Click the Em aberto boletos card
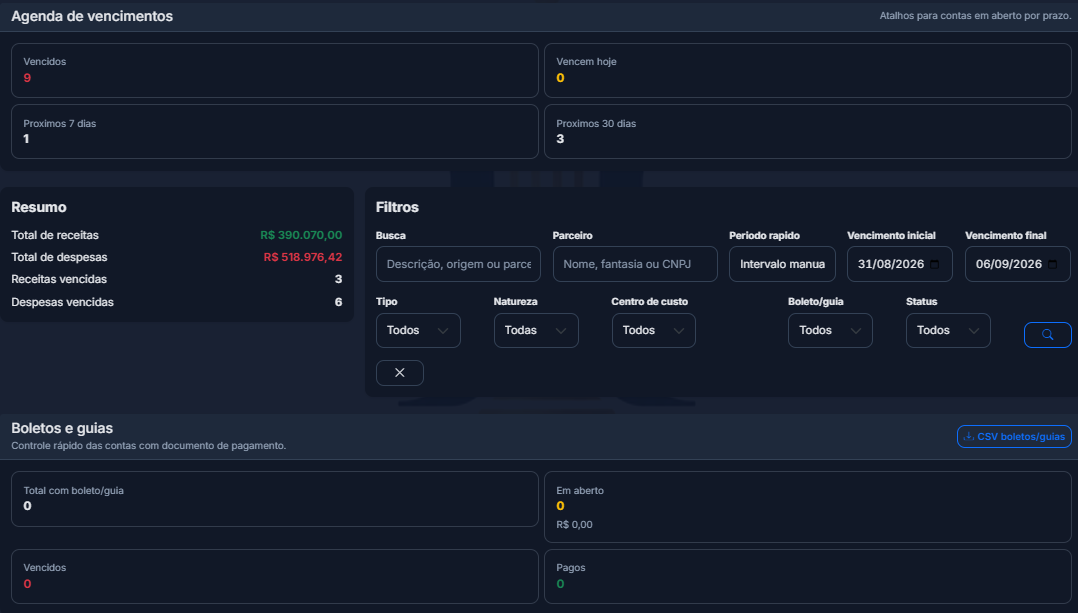 808,506
